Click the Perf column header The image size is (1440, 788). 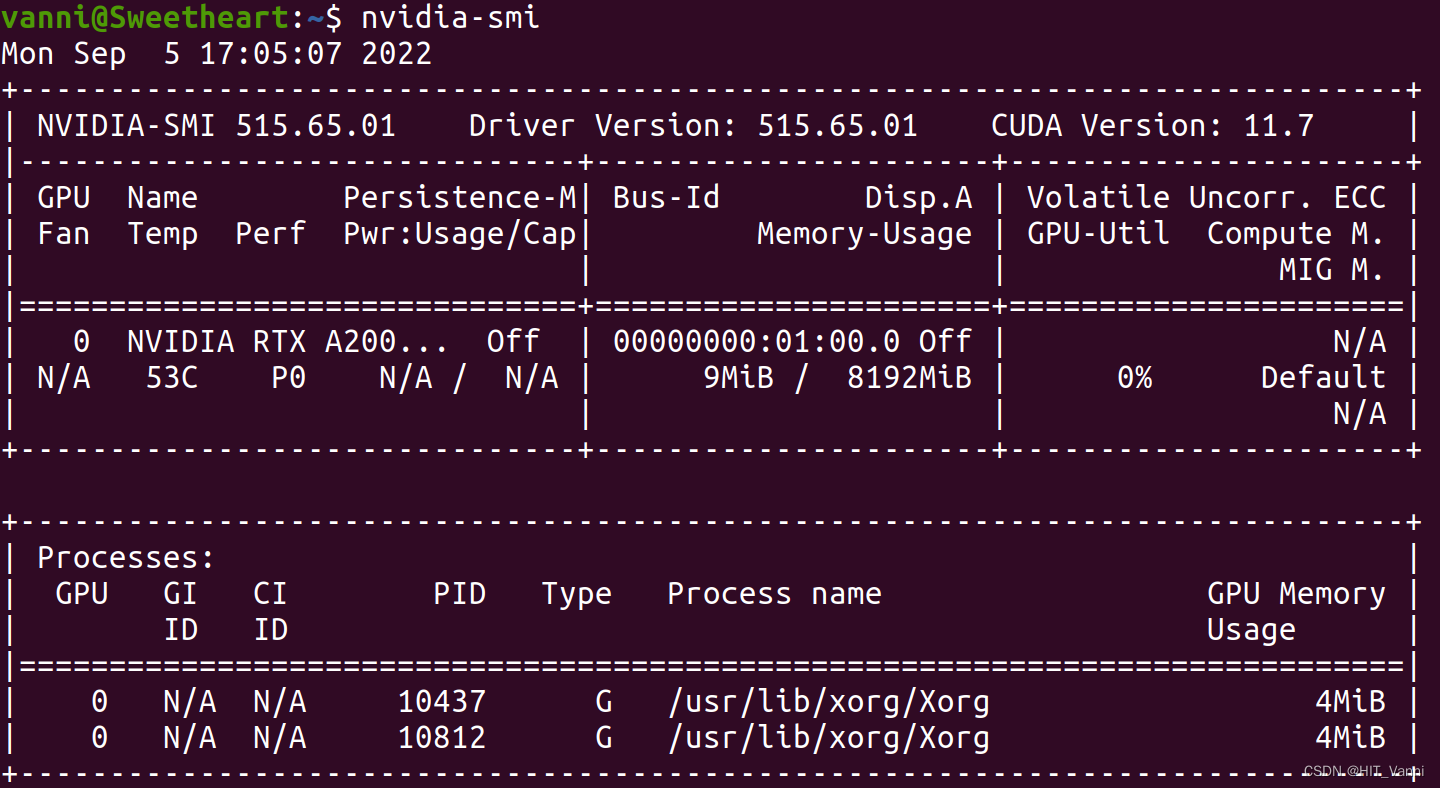(x=271, y=233)
